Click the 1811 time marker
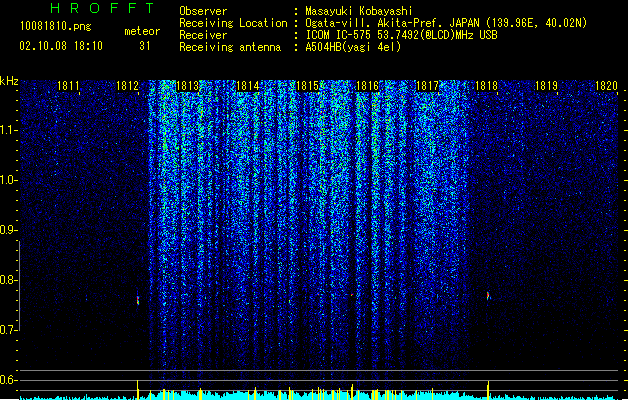The image size is (629, 400). click(x=68, y=86)
